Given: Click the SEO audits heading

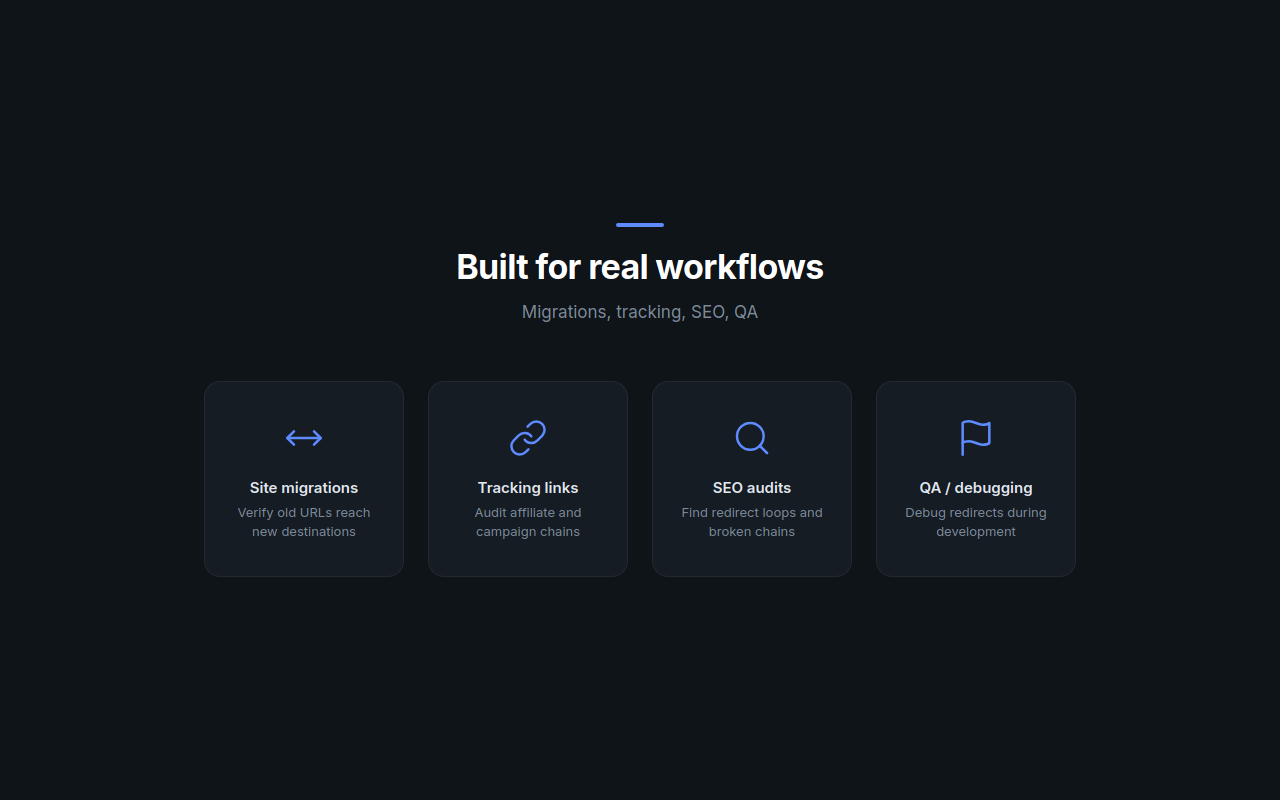Looking at the screenshot, I should (x=751, y=487).
